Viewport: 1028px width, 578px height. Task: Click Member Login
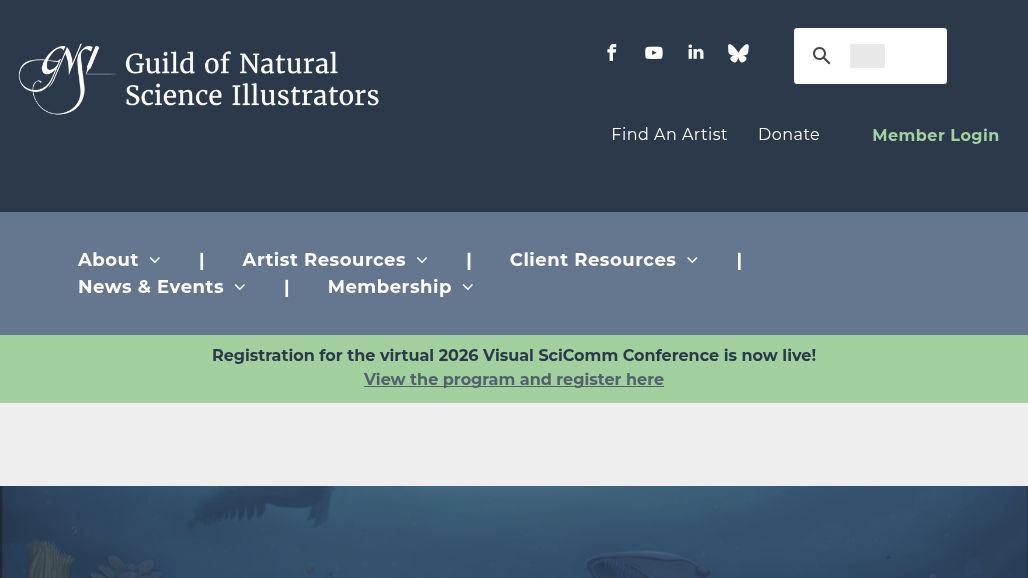(936, 135)
